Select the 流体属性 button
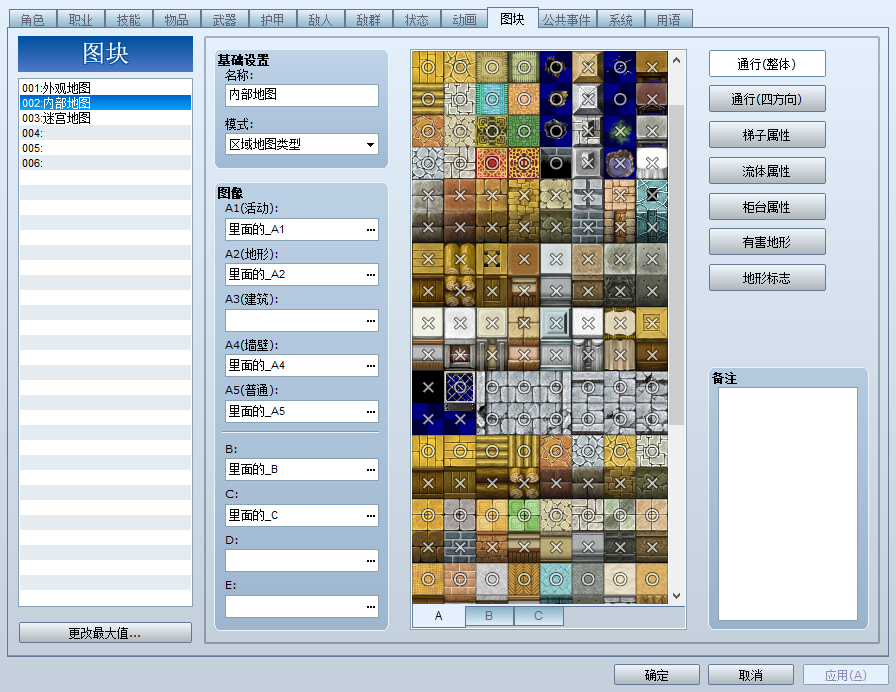 click(767, 171)
